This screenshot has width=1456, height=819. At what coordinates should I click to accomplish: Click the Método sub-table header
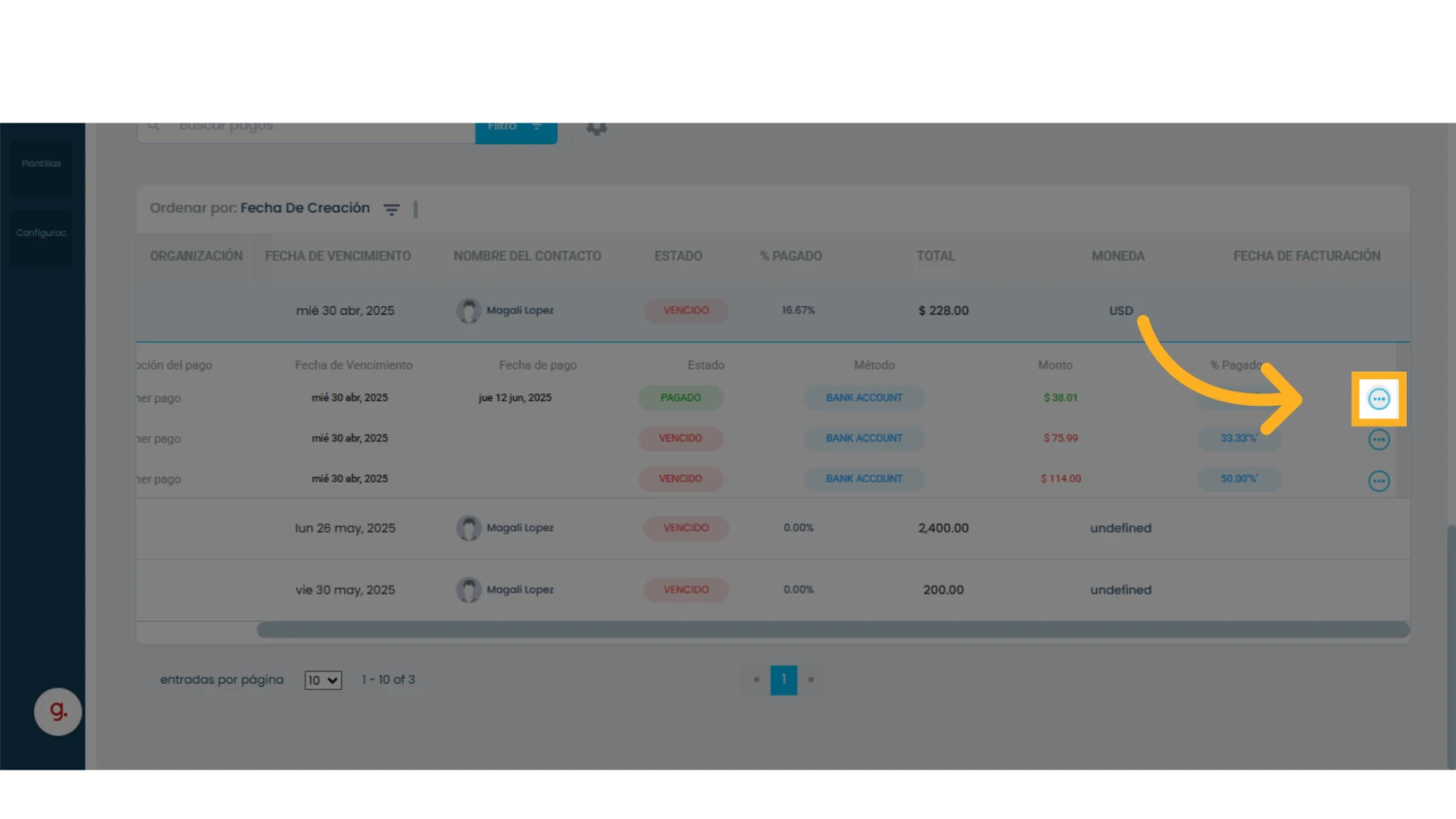click(x=874, y=365)
